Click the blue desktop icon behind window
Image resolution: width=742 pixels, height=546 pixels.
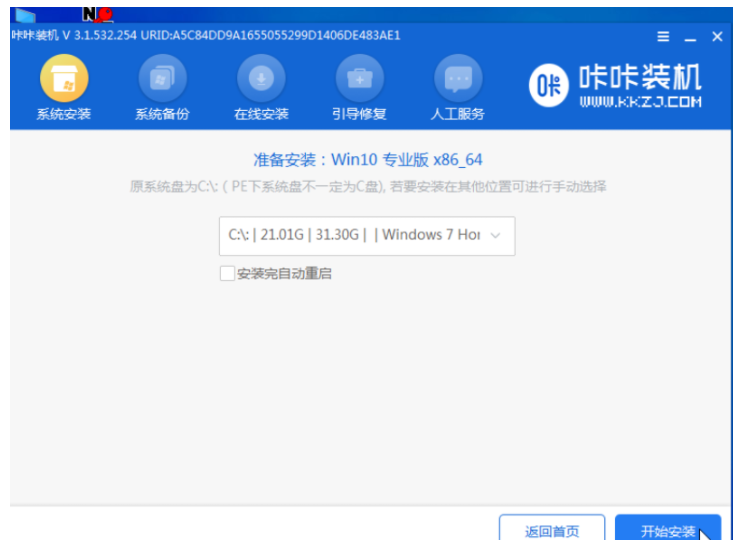[x=25, y=16]
